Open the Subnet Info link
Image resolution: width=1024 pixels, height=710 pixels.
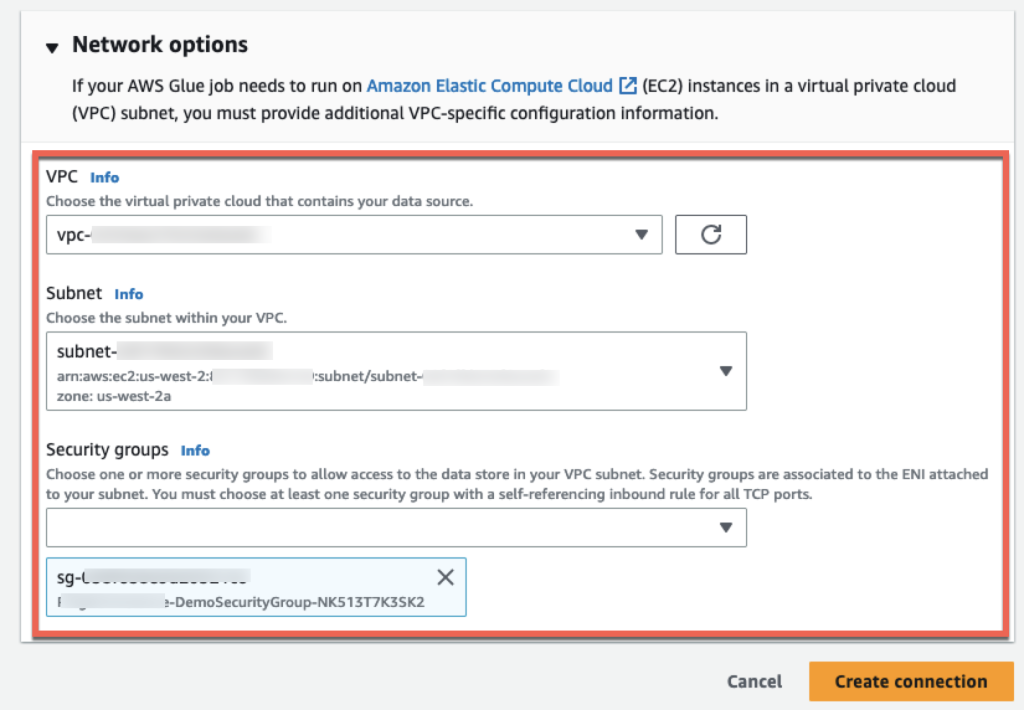click(128, 294)
